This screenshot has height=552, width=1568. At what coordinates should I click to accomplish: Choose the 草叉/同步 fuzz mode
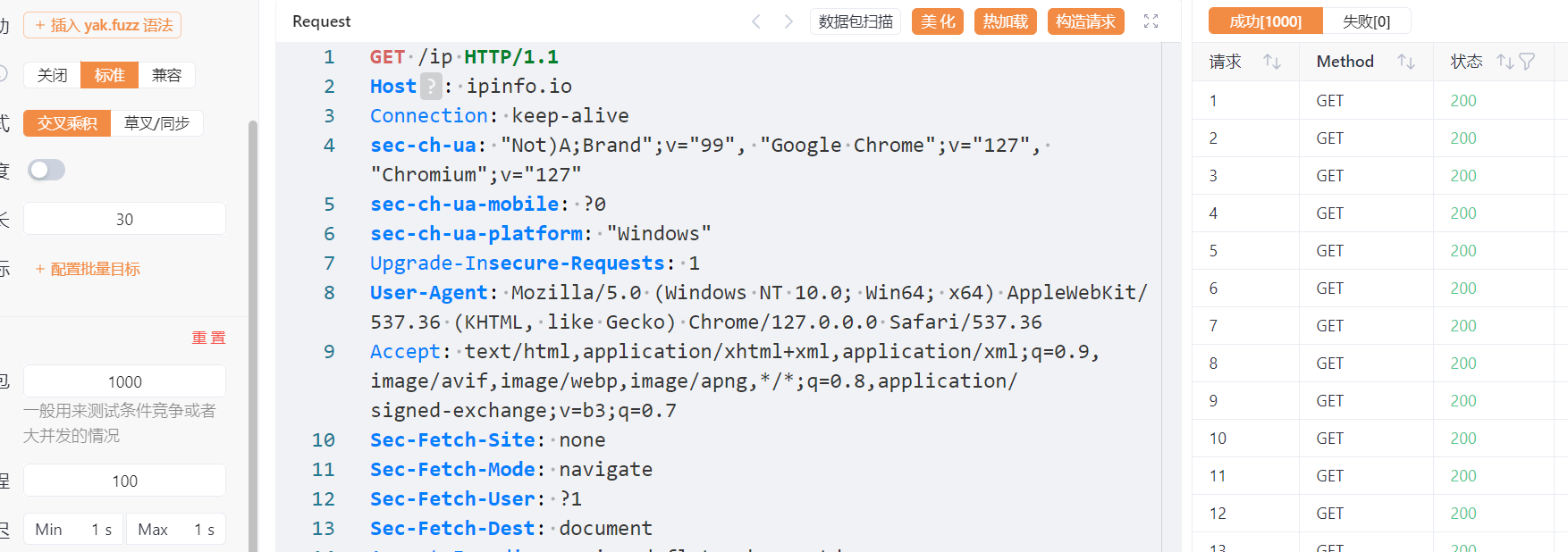point(156,123)
